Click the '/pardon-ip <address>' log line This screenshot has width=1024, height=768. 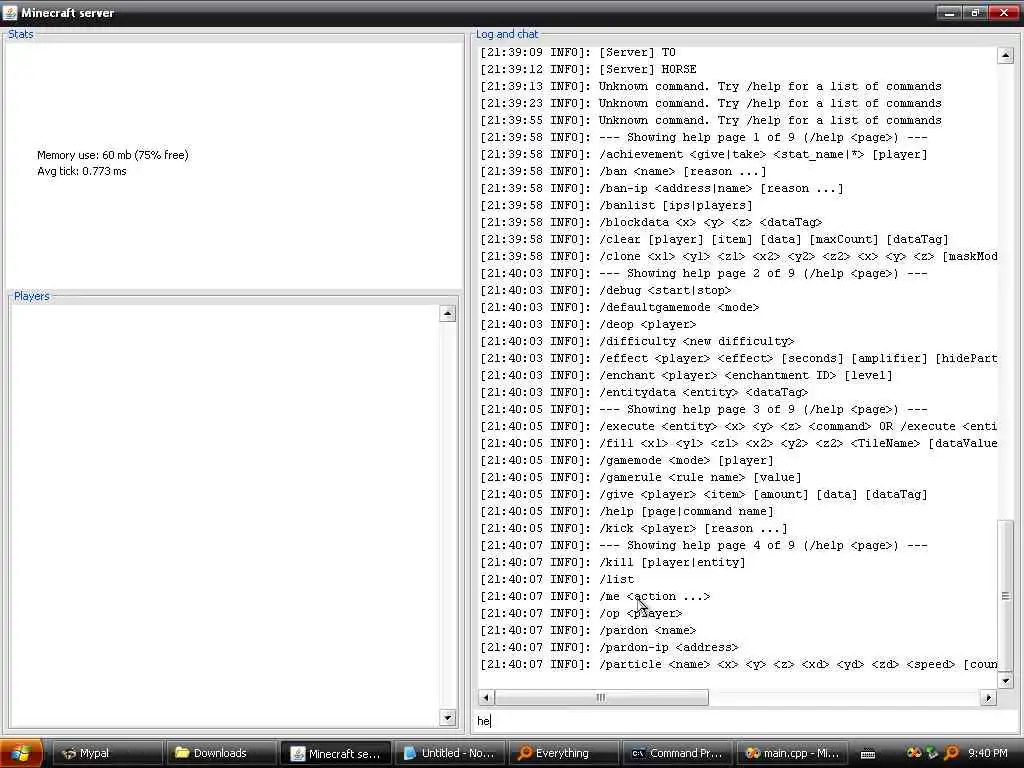(x=609, y=647)
